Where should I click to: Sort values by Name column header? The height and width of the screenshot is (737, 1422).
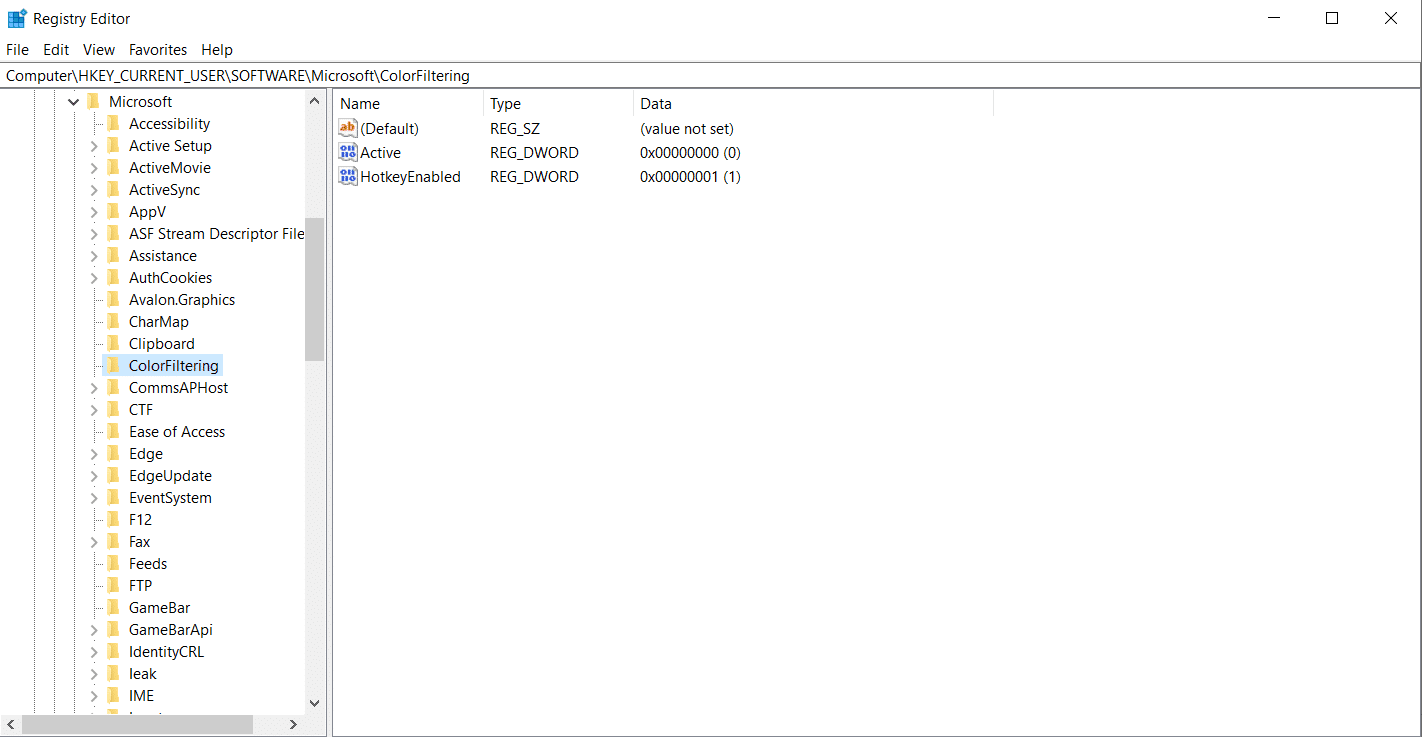tap(408, 104)
